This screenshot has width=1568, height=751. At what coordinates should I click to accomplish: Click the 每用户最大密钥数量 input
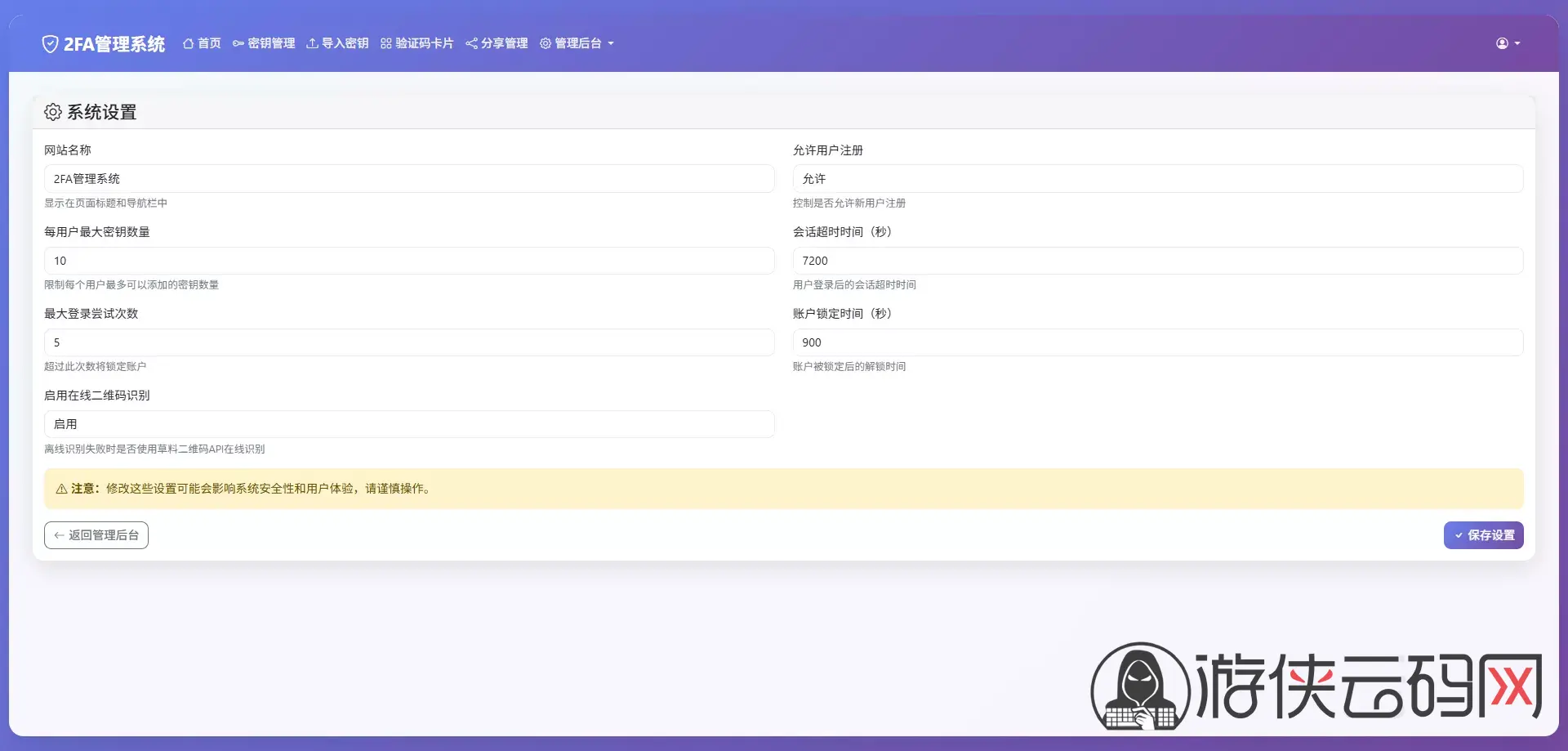pyautogui.click(x=408, y=261)
